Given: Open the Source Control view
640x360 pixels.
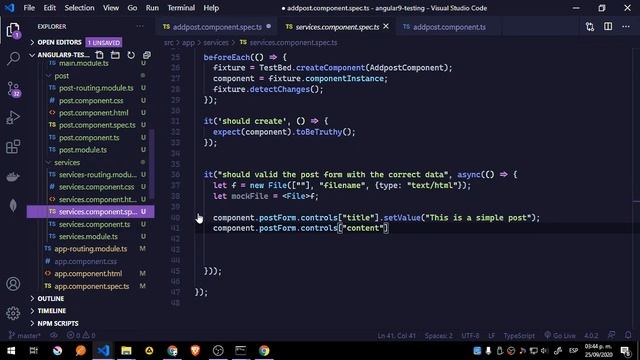Looking at the screenshot, I should pyautogui.click(x=13, y=88).
